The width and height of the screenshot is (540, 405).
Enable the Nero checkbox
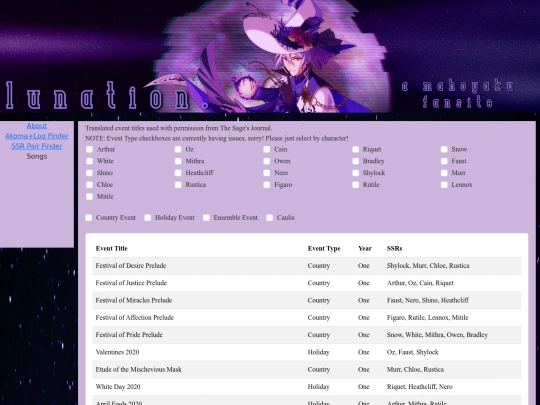pyautogui.click(x=267, y=173)
